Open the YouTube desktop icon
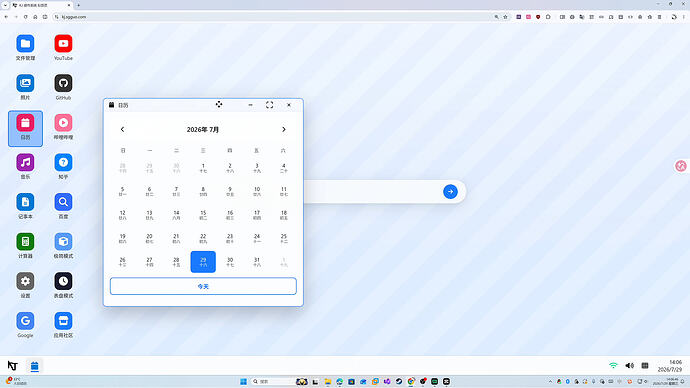The height and width of the screenshot is (388, 690). click(63, 44)
